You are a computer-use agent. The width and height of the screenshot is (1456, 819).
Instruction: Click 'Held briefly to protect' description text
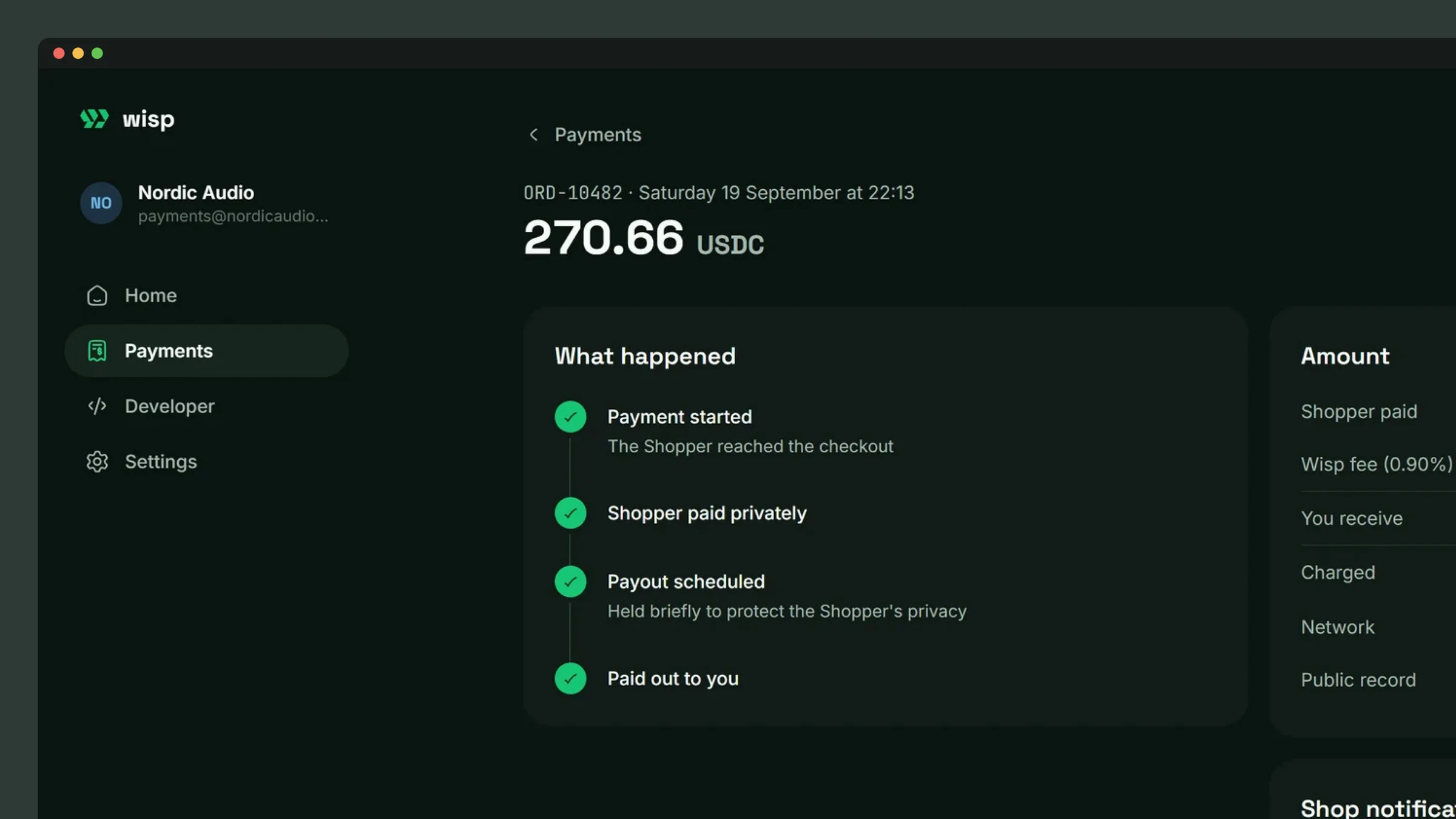click(787, 612)
